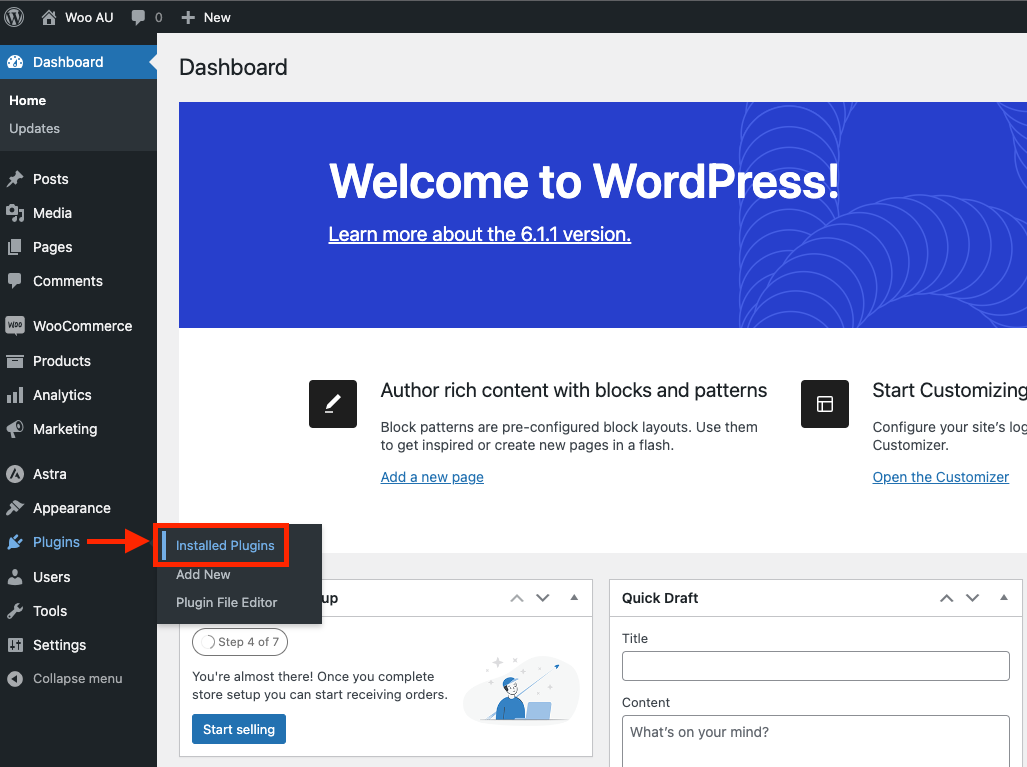This screenshot has height=767, width=1027.
Task: Click the Quick Draft widget heading
Action: point(660,598)
